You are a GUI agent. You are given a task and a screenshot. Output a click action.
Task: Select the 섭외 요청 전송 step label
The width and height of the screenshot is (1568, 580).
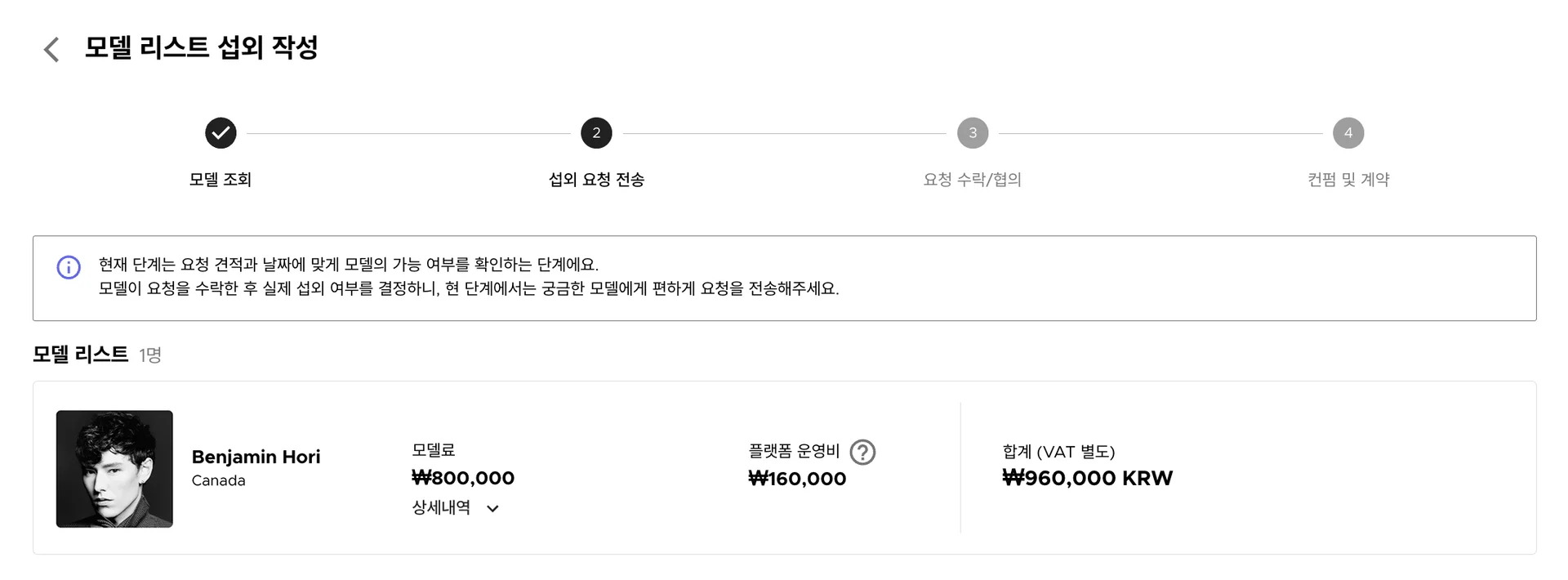coord(595,179)
